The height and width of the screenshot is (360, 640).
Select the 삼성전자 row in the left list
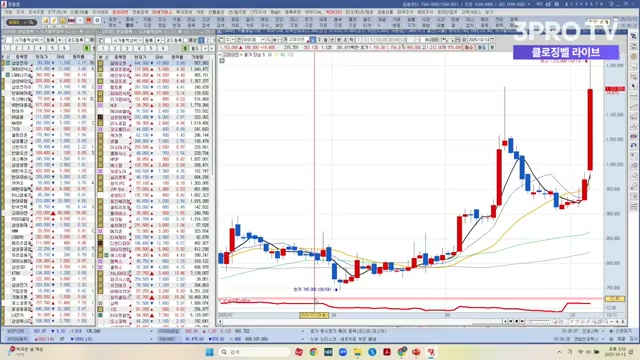48,63
